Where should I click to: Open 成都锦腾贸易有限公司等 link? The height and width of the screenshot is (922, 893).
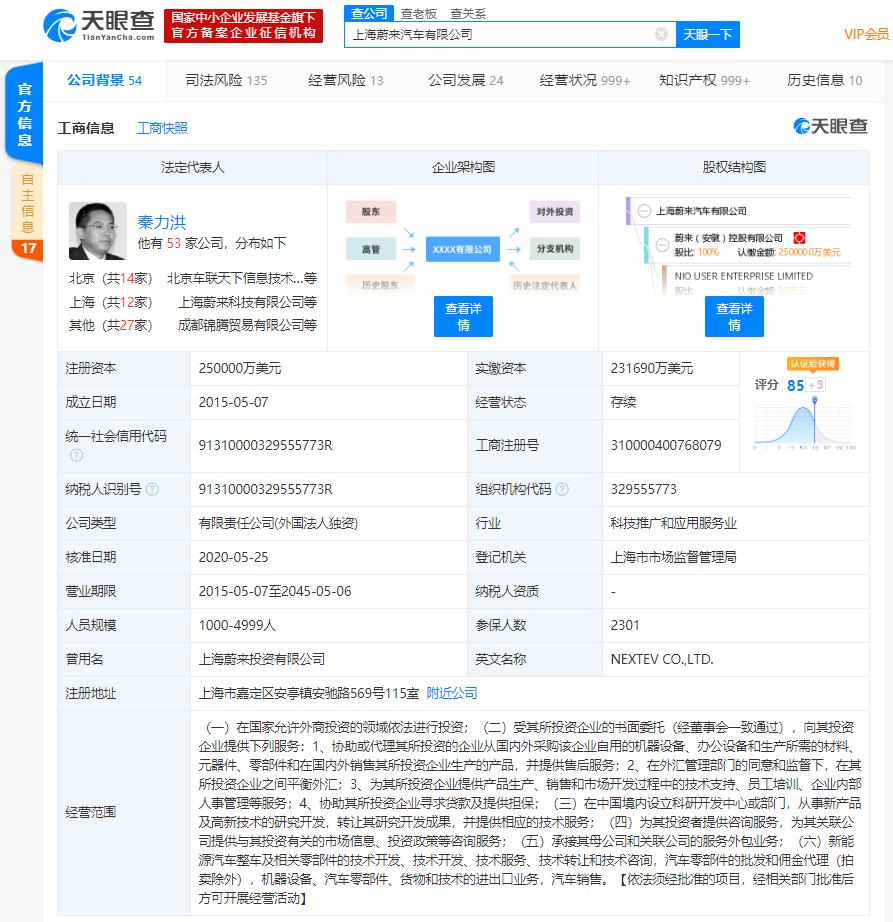[x=248, y=325]
